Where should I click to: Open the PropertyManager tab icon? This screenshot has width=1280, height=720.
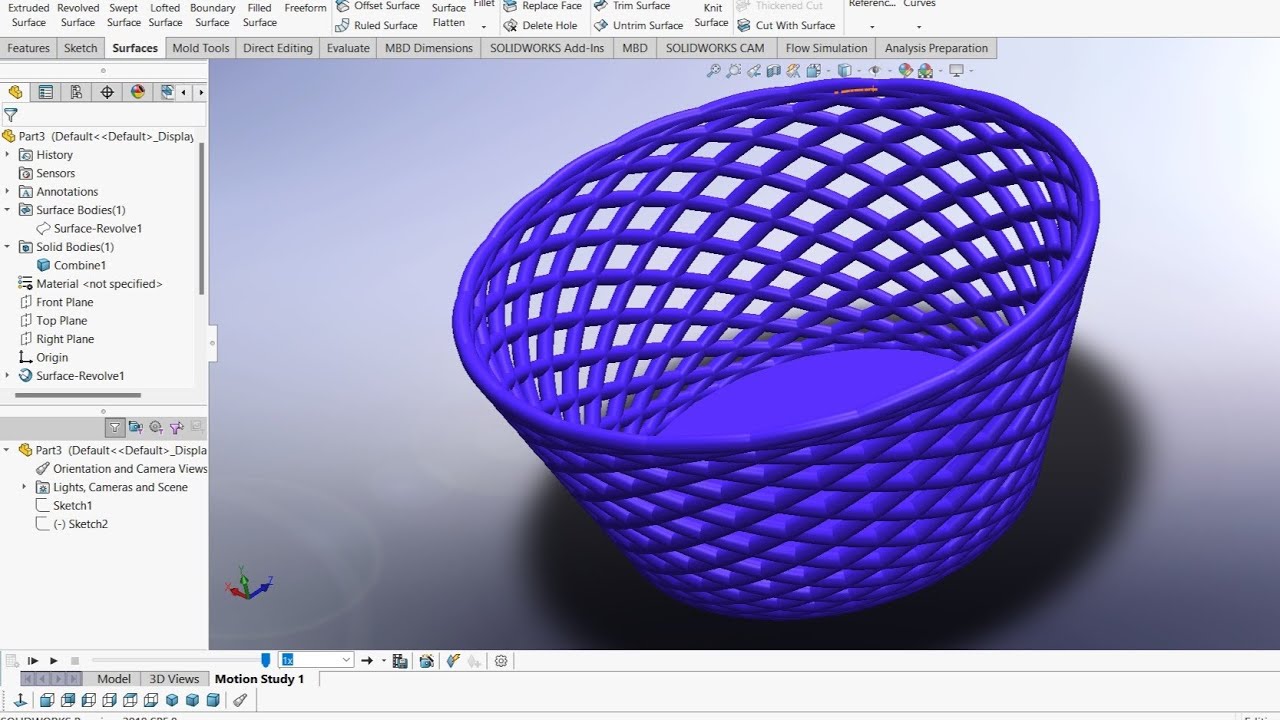point(45,92)
